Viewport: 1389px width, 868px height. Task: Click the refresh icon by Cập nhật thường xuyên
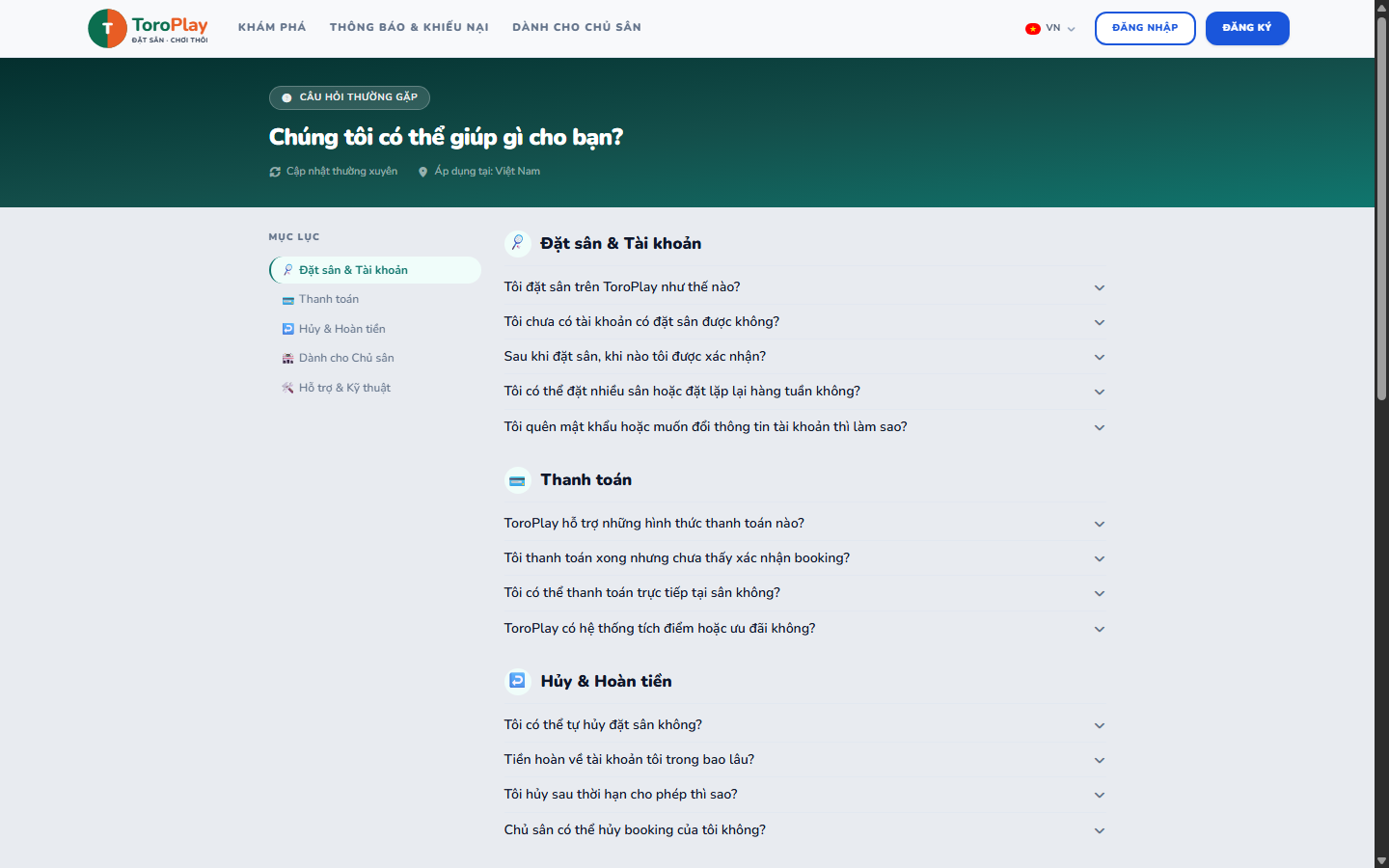[275, 172]
